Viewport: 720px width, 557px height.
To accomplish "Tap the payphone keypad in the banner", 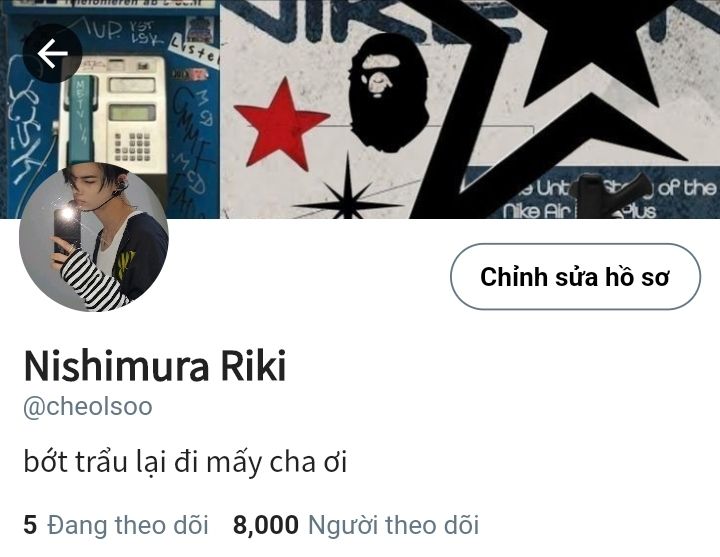I will pyautogui.click(x=133, y=146).
